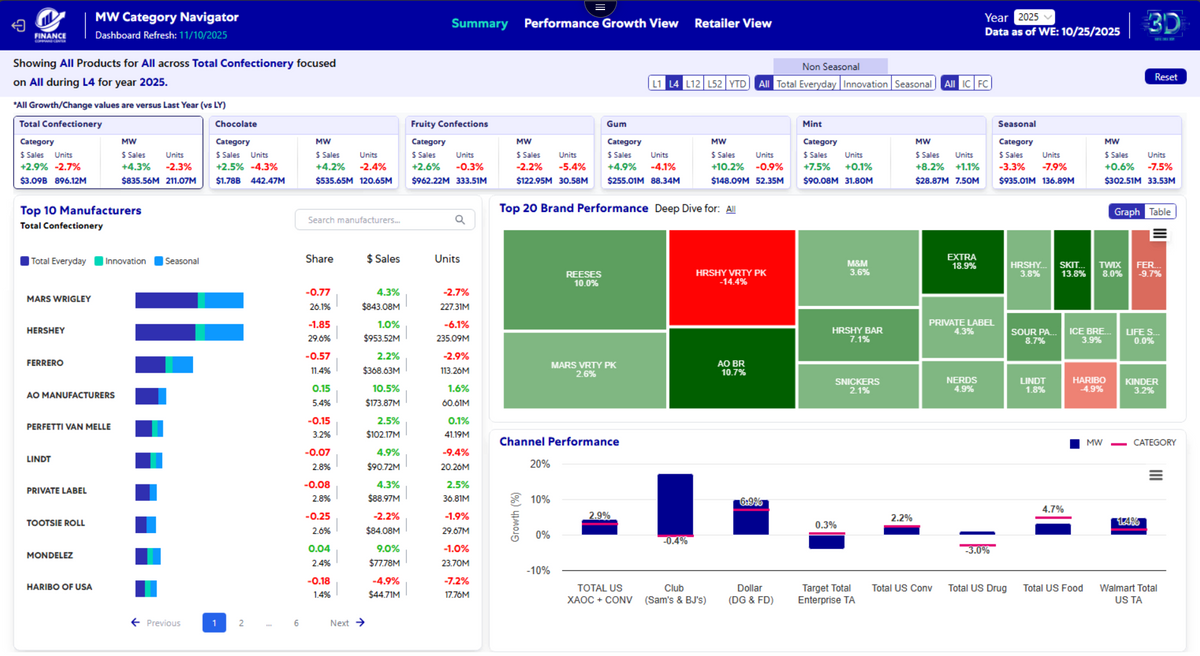
Task: Switch brand performance to Table view
Action: pyautogui.click(x=1160, y=212)
